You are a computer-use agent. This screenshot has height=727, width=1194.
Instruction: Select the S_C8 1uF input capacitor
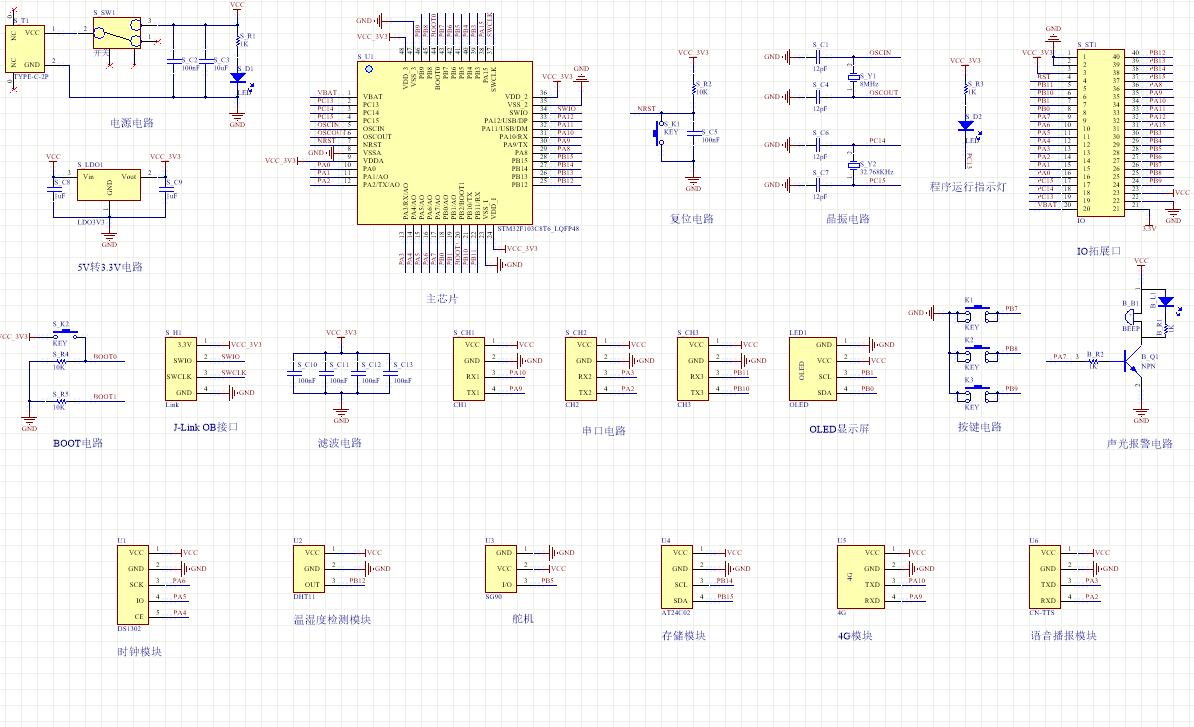(55, 188)
